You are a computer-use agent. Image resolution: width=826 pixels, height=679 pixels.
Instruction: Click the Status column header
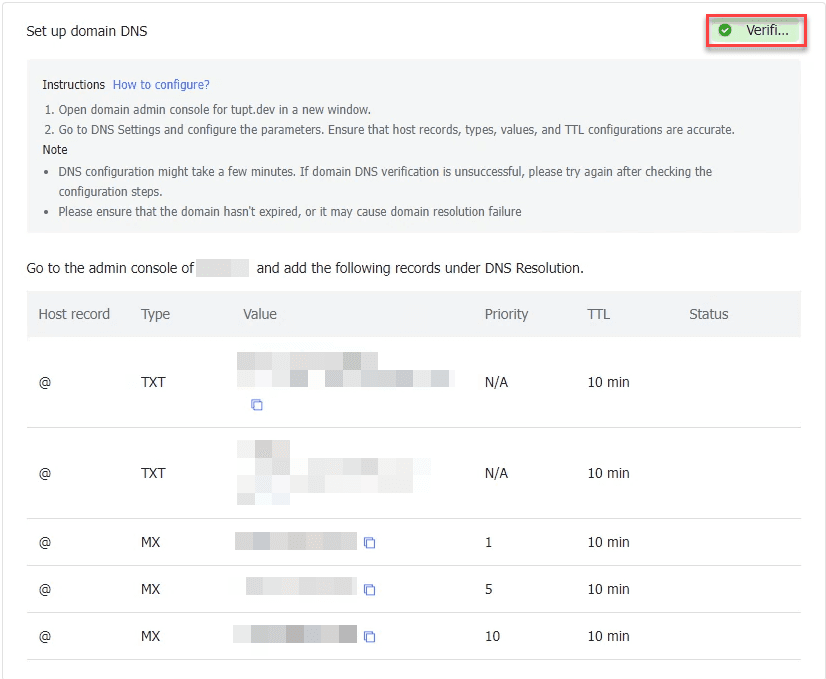[x=709, y=314]
